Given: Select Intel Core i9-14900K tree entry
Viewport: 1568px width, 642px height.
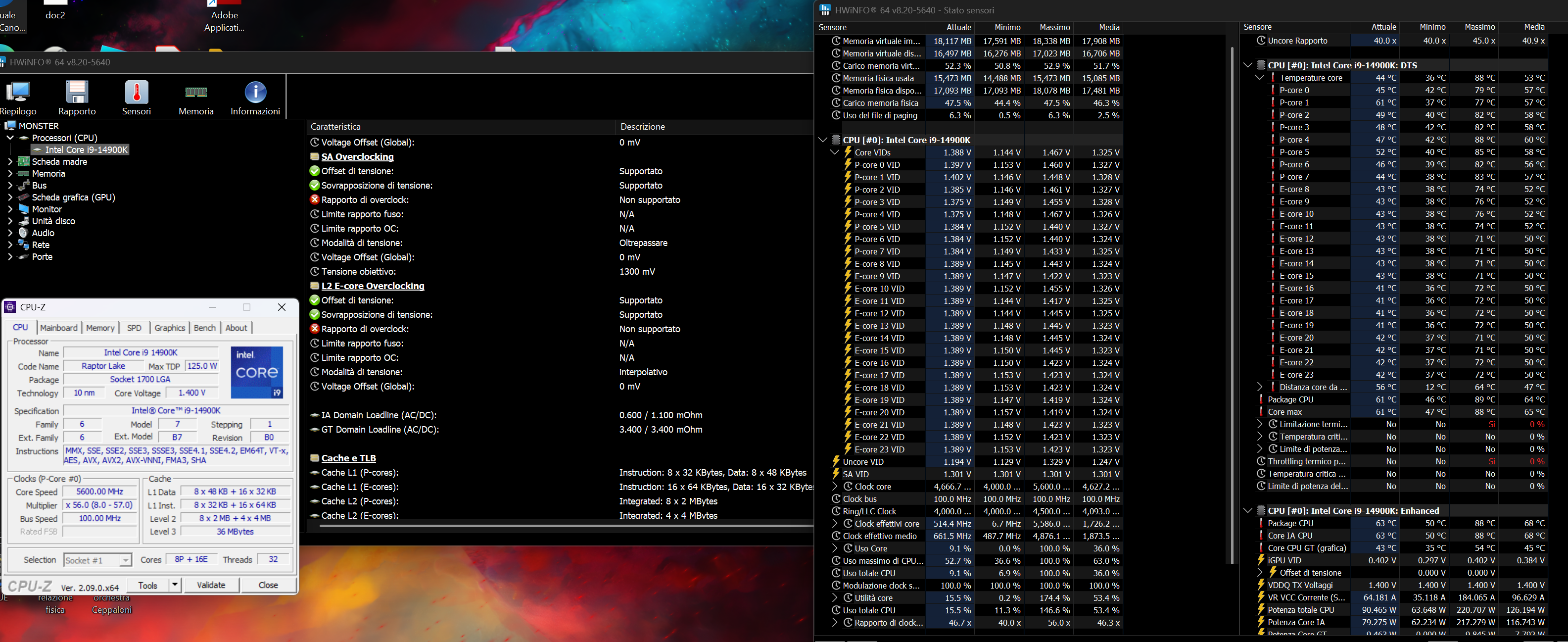Looking at the screenshot, I should [x=86, y=150].
